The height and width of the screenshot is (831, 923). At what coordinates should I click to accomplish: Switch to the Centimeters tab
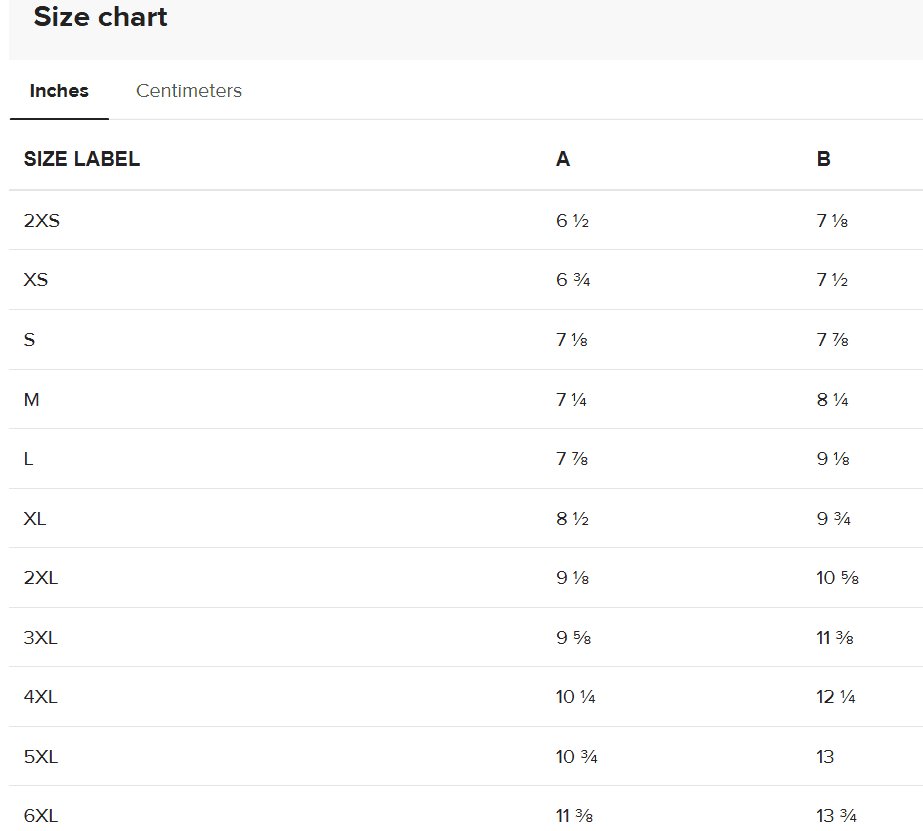click(189, 91)
